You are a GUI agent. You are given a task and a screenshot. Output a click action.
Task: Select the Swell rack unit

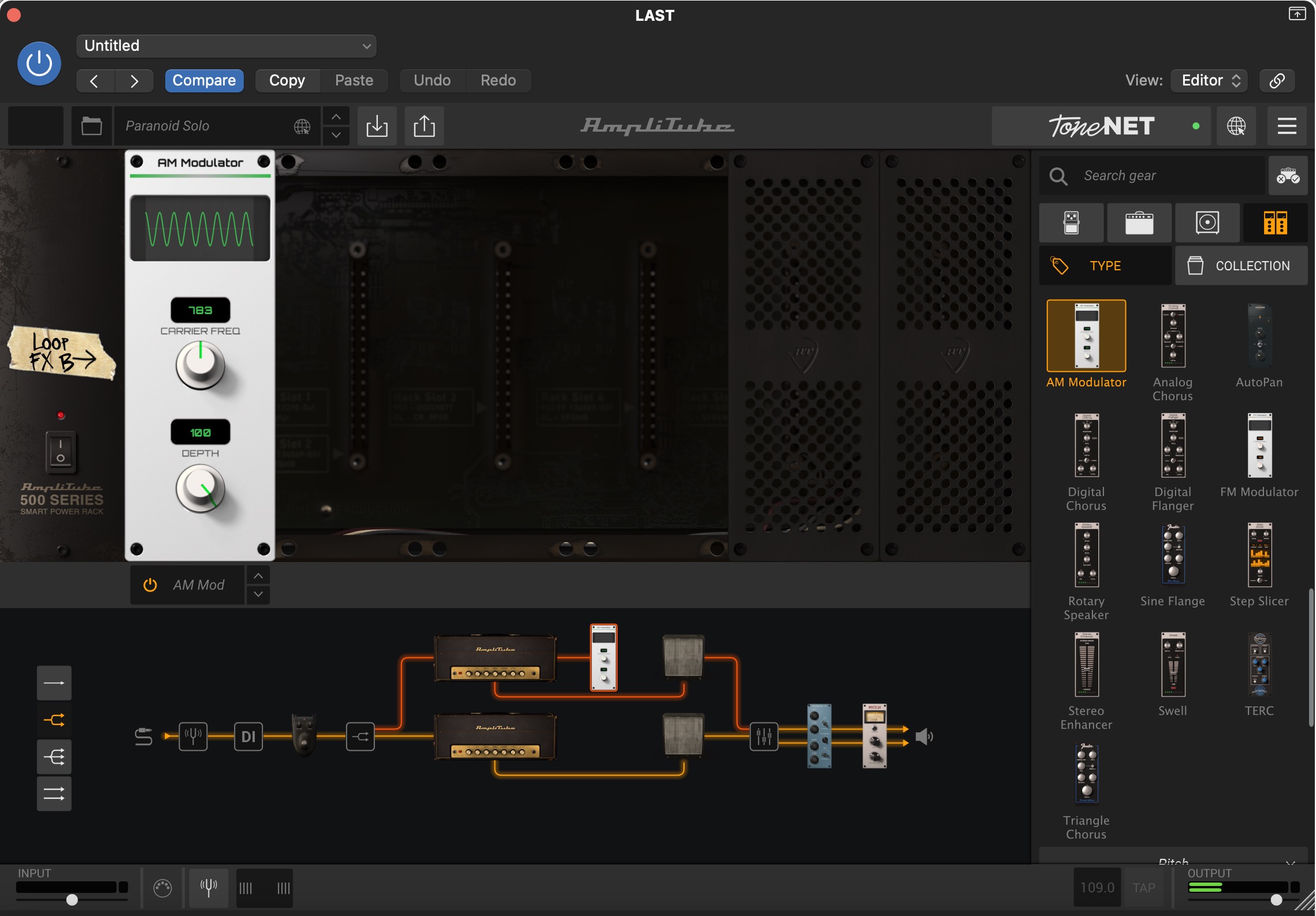pyautogui.click(x=1173, y=665)
